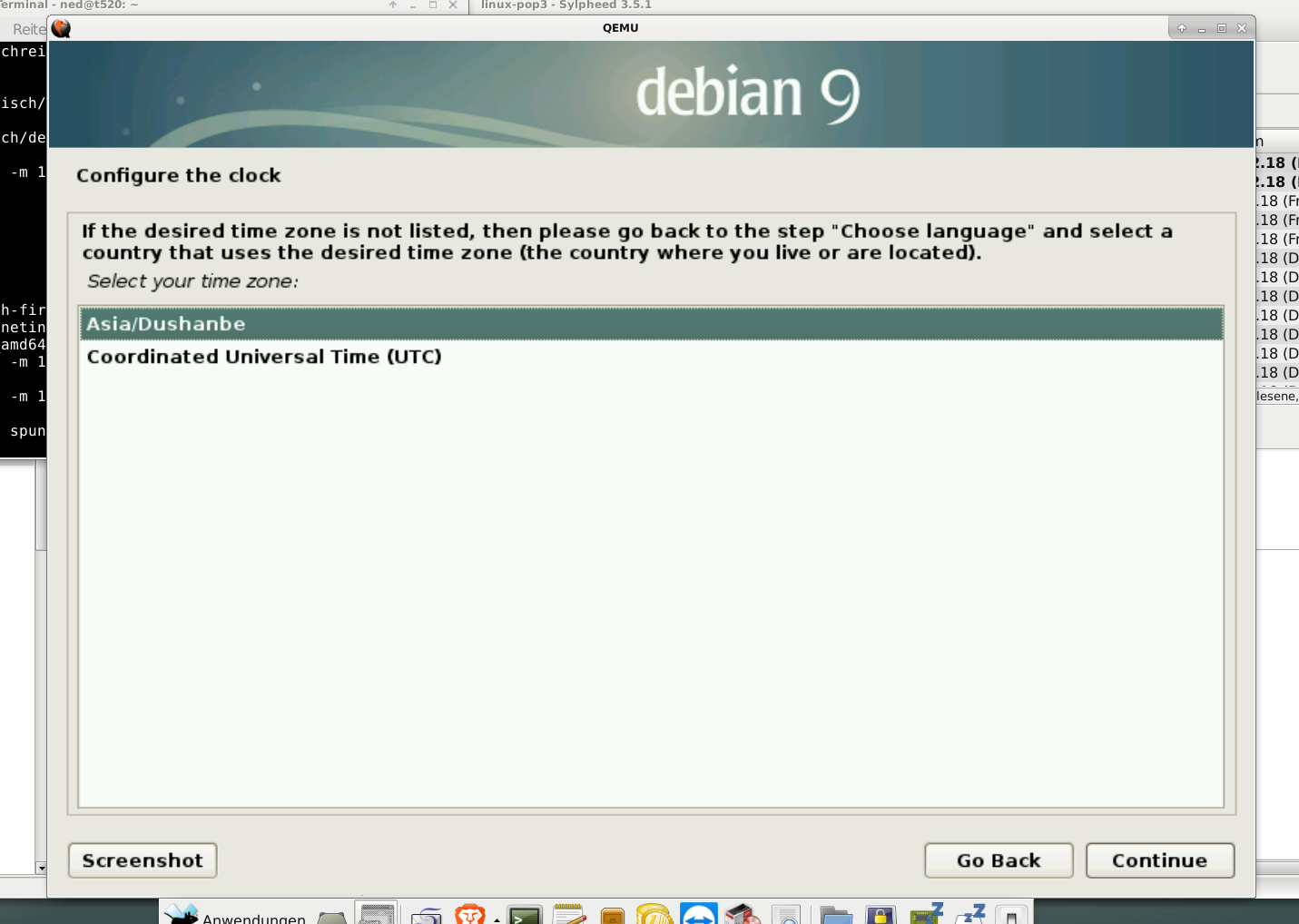Screen dimensions: 1299x924
Task: Click the installer Screenshot button
Action: click(x=143, y=860)
